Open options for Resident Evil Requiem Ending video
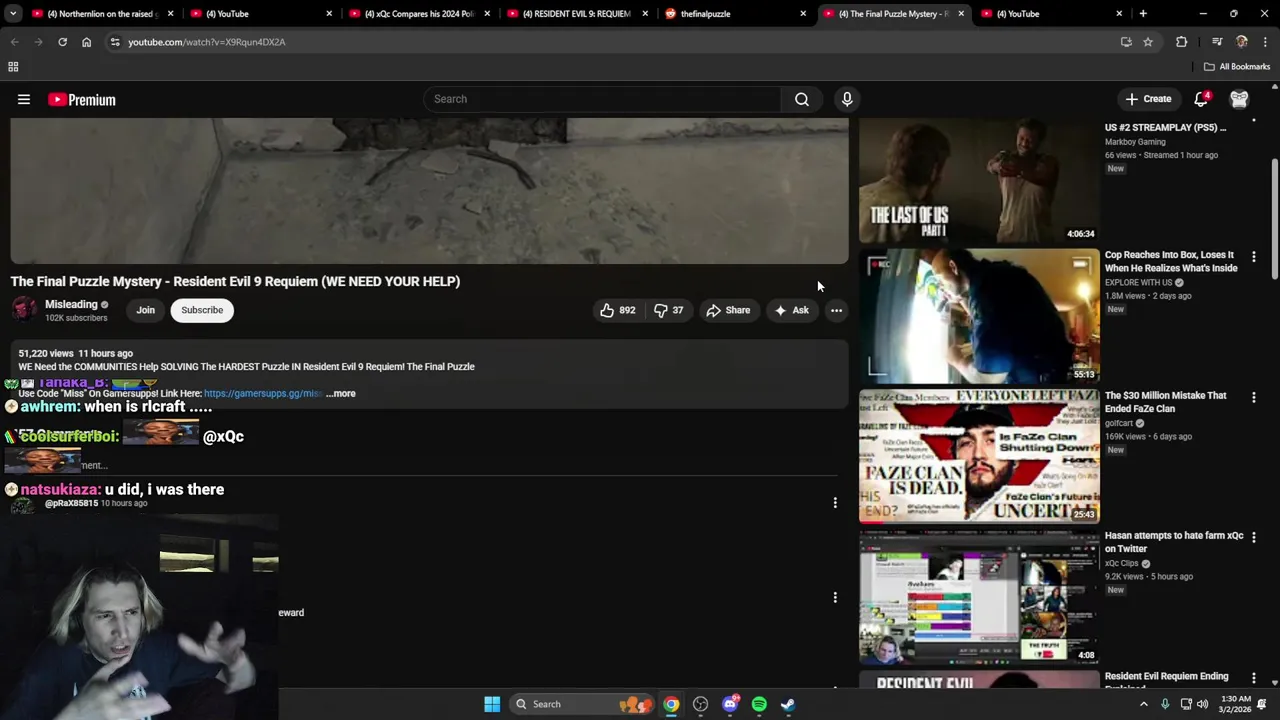Viewport: 1280px width, 720px height. [1254, 678]
